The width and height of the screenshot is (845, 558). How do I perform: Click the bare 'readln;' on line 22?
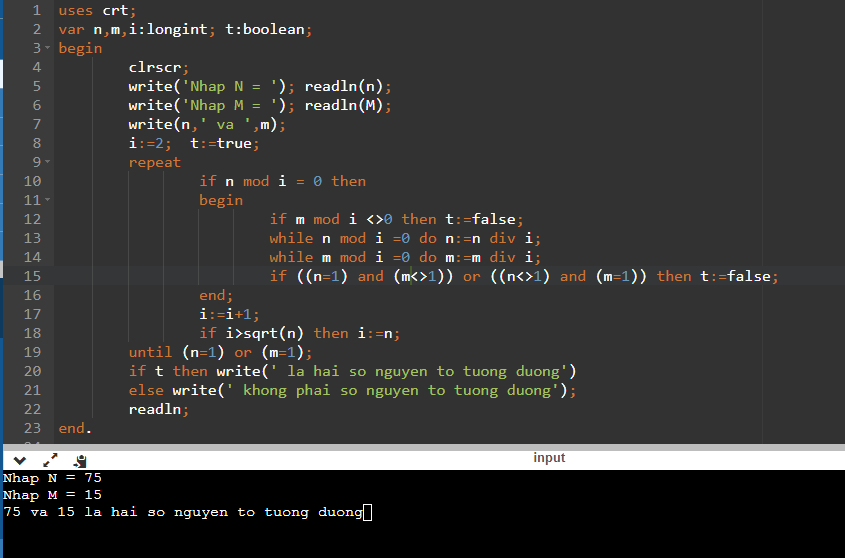158,409
